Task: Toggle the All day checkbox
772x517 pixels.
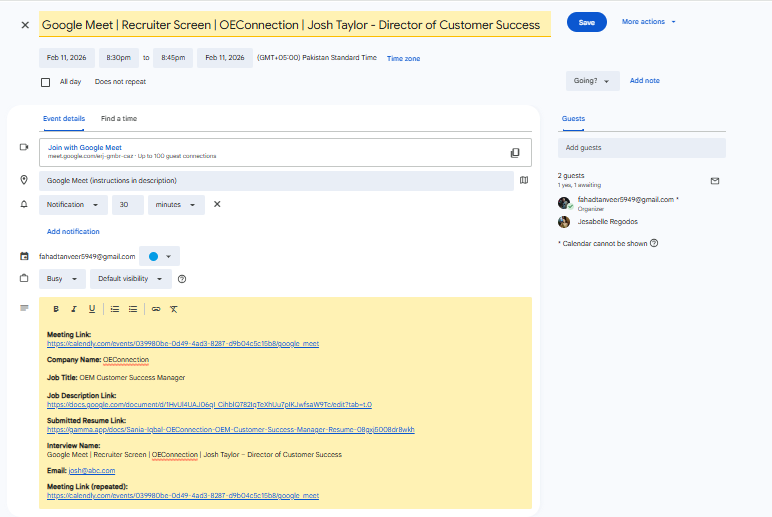Action: click(45, 82)
